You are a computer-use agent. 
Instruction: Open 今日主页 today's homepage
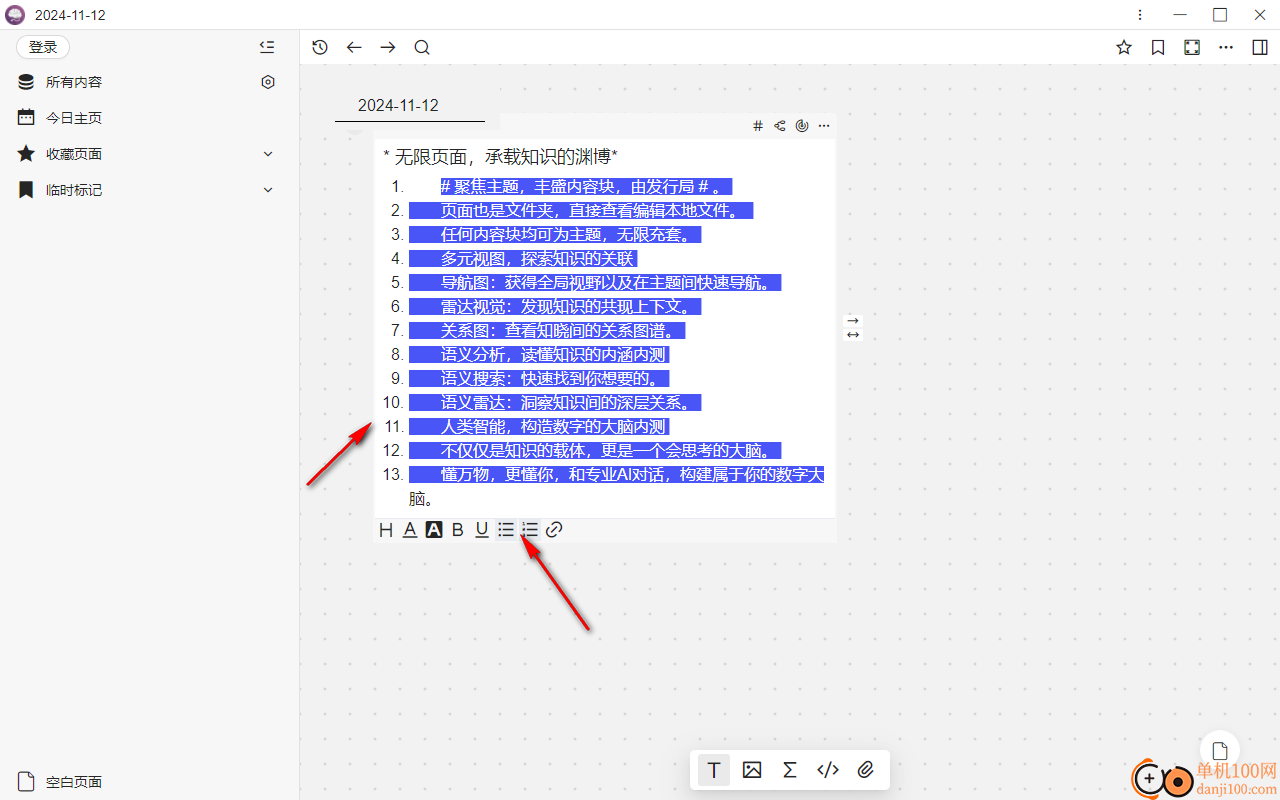coord(74,118)
